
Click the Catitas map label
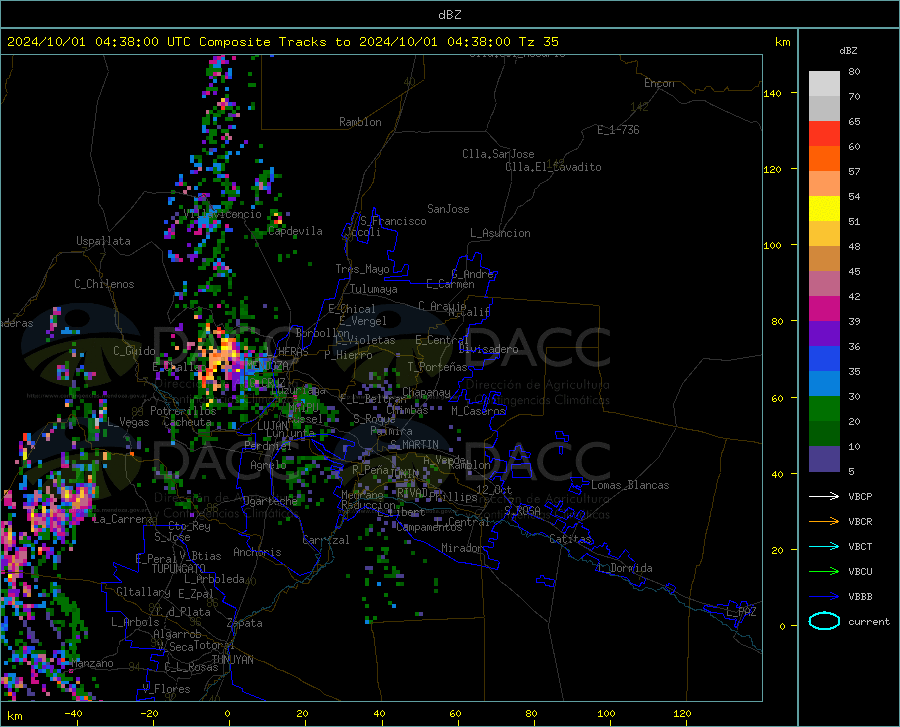(x=570, y=539)
